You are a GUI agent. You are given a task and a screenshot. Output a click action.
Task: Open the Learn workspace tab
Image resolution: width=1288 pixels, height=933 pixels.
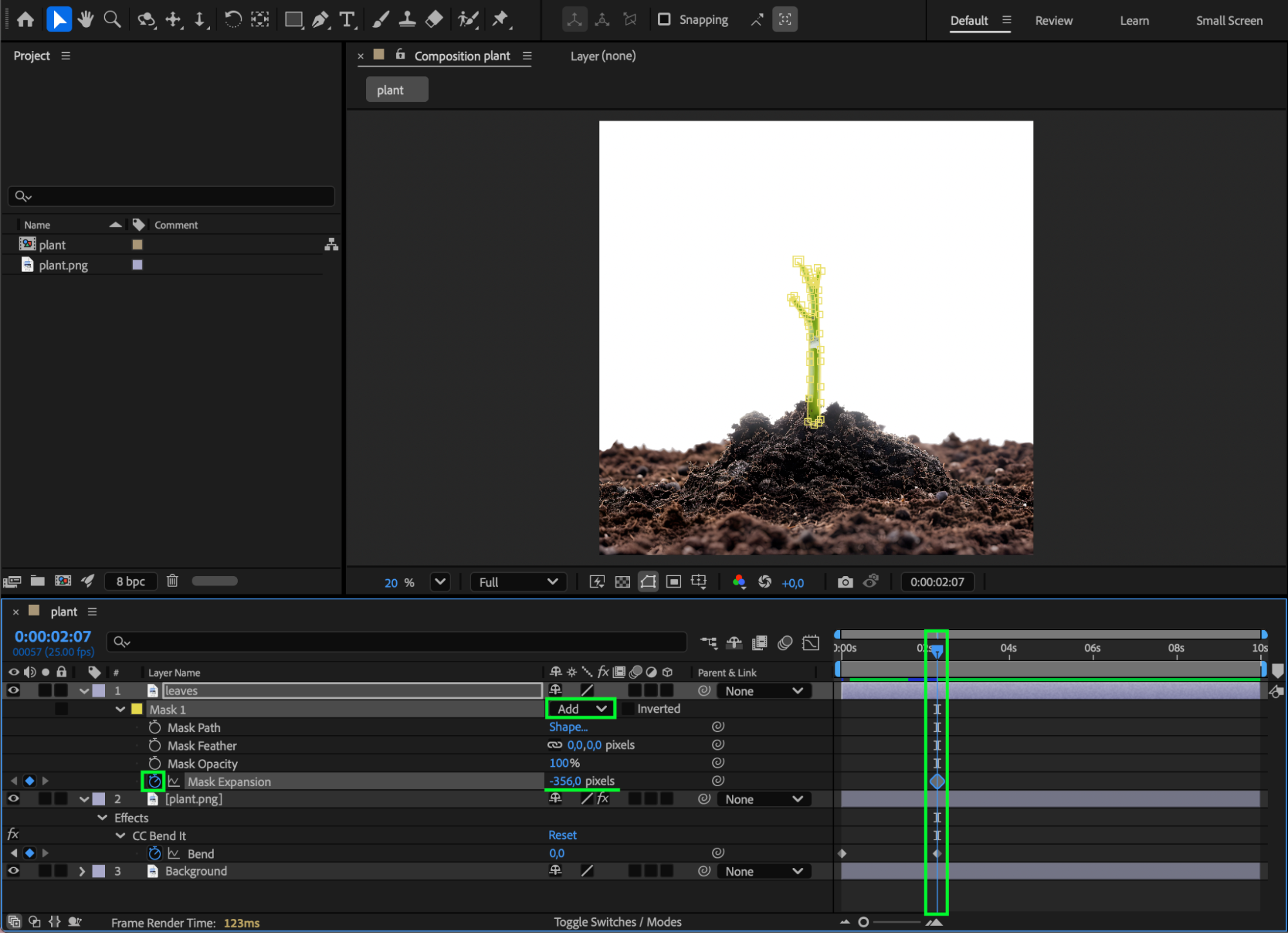coord(1134,21)
